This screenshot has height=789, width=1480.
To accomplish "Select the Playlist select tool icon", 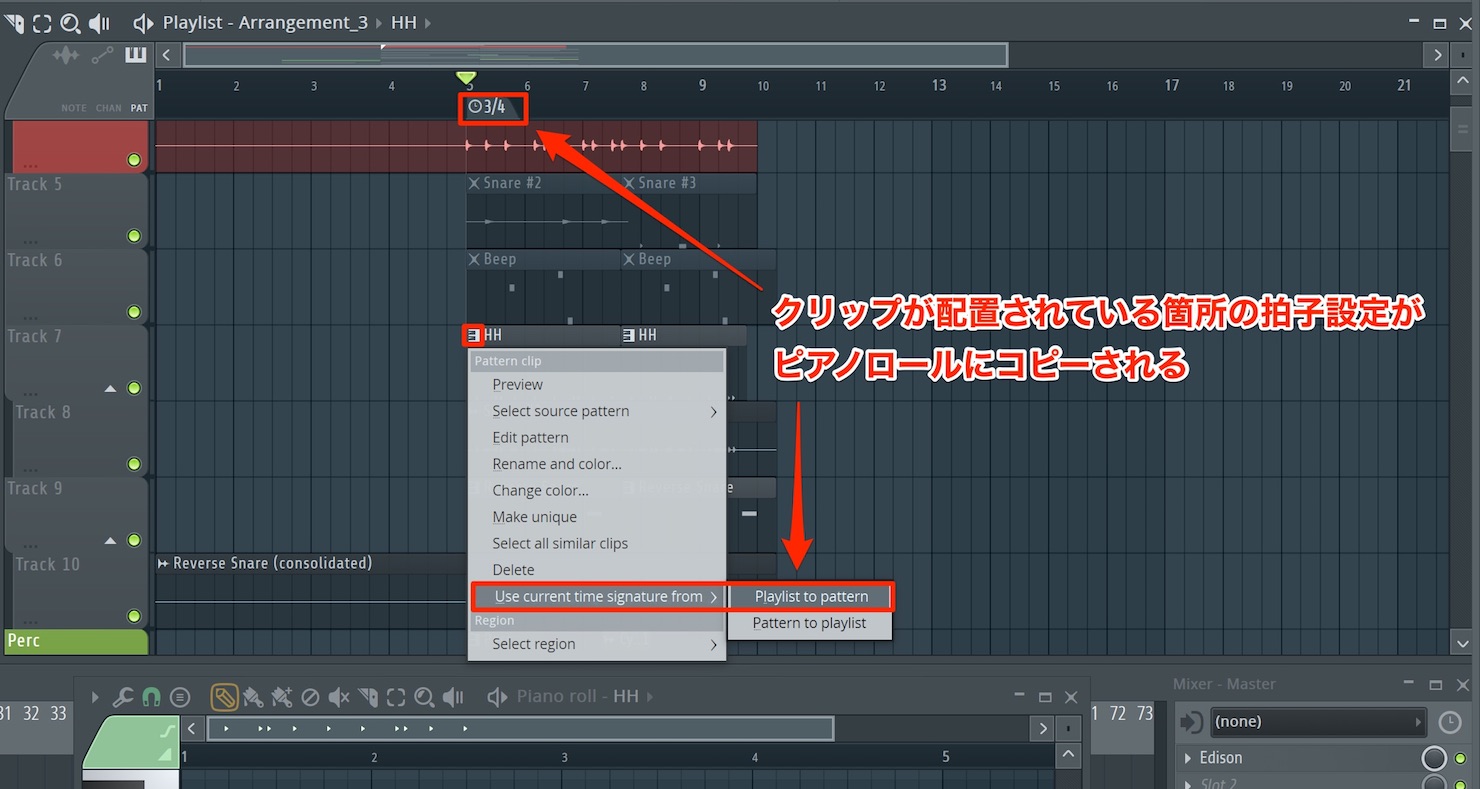I will click(x=42, y=22).
